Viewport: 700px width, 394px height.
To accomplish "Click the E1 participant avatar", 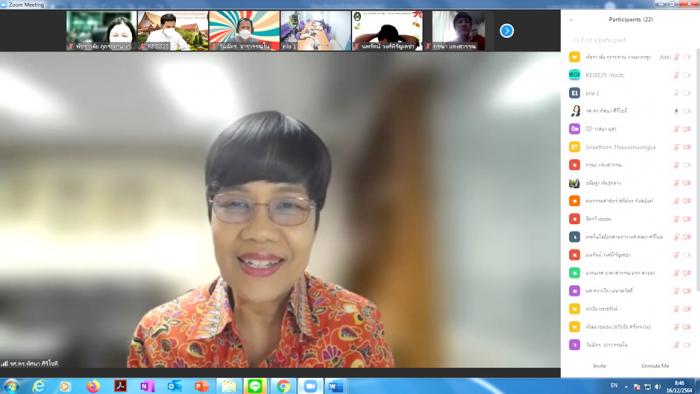I will (x=575, y=93).
